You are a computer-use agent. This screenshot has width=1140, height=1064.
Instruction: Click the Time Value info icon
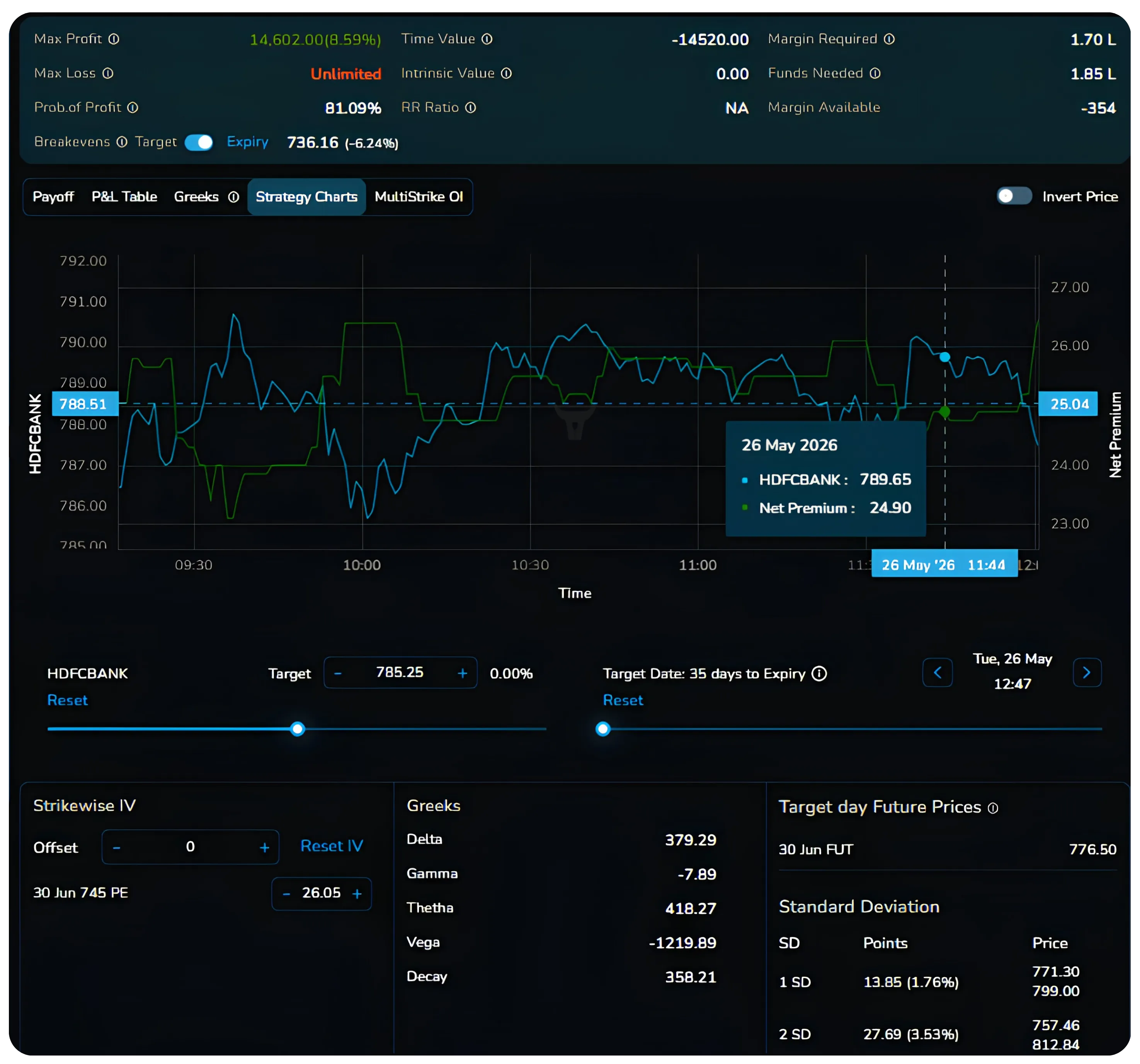click(x=487, y=39)
